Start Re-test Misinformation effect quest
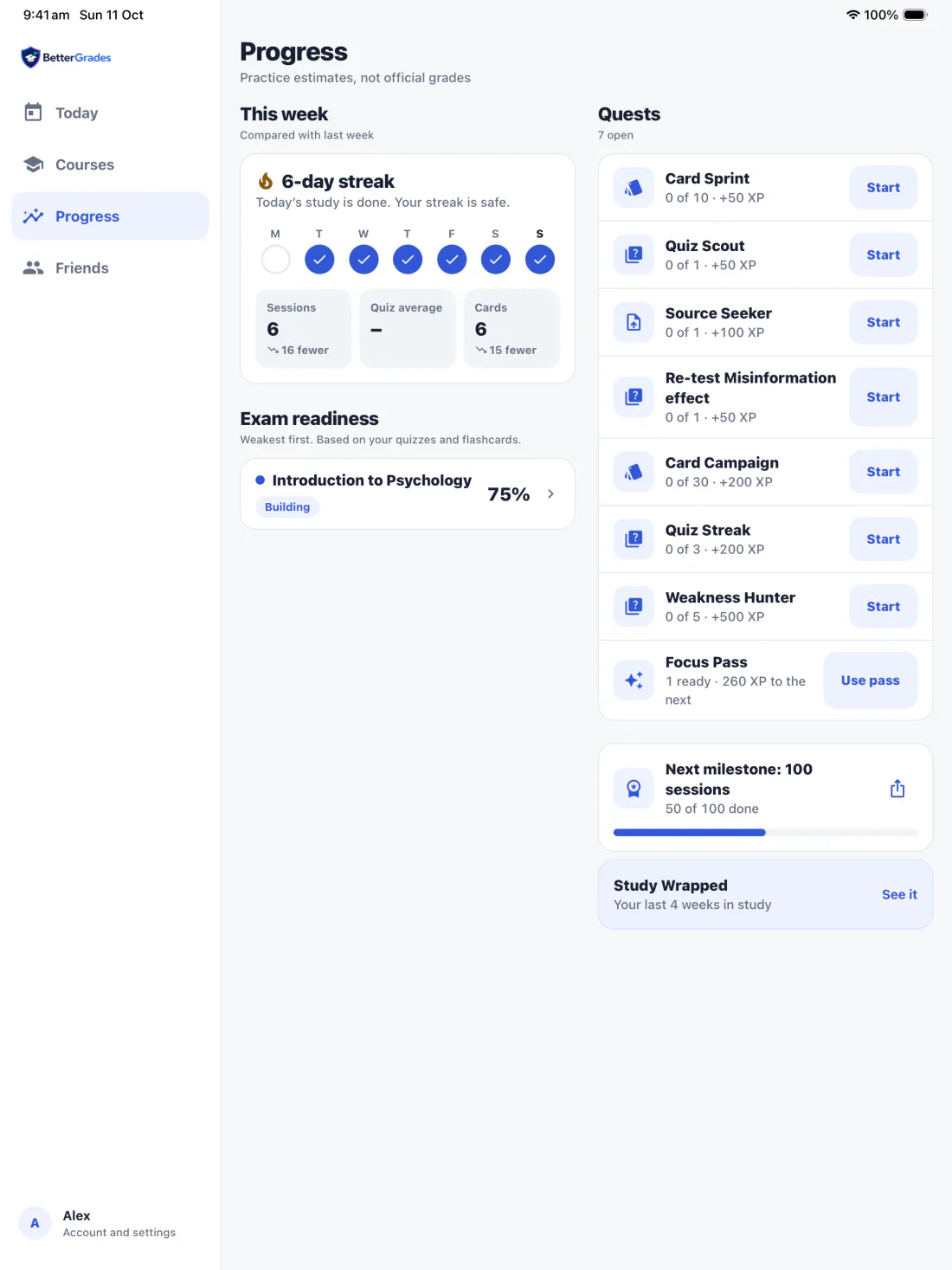Image resolution: width=952 pixels, height=1270 pixels. coord(884,397)
